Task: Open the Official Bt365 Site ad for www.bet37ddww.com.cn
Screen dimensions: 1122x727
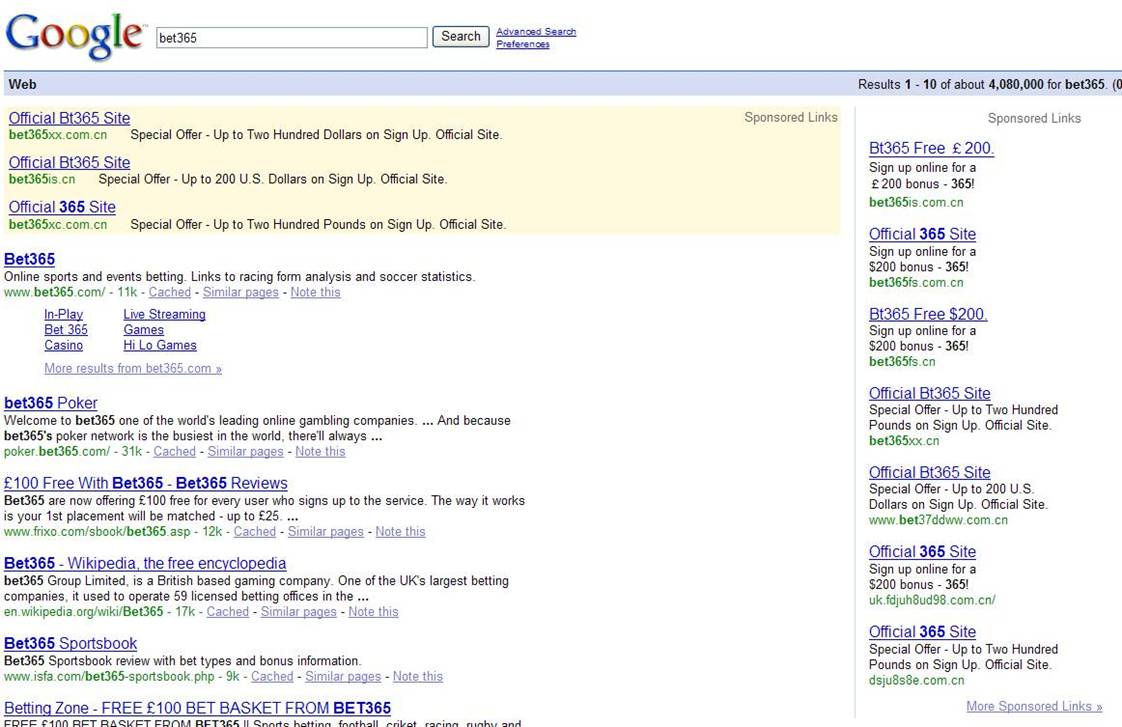Action: pos(930,472)
